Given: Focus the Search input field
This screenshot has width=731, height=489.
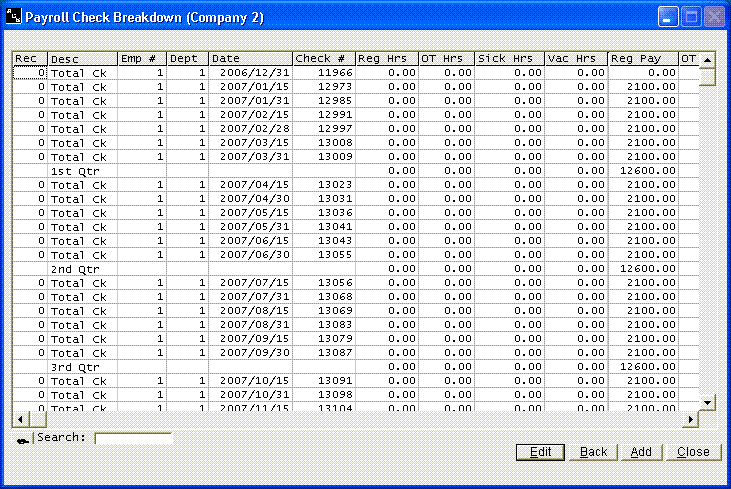Looking at the screenshot, I should click(x=133, y=438).
